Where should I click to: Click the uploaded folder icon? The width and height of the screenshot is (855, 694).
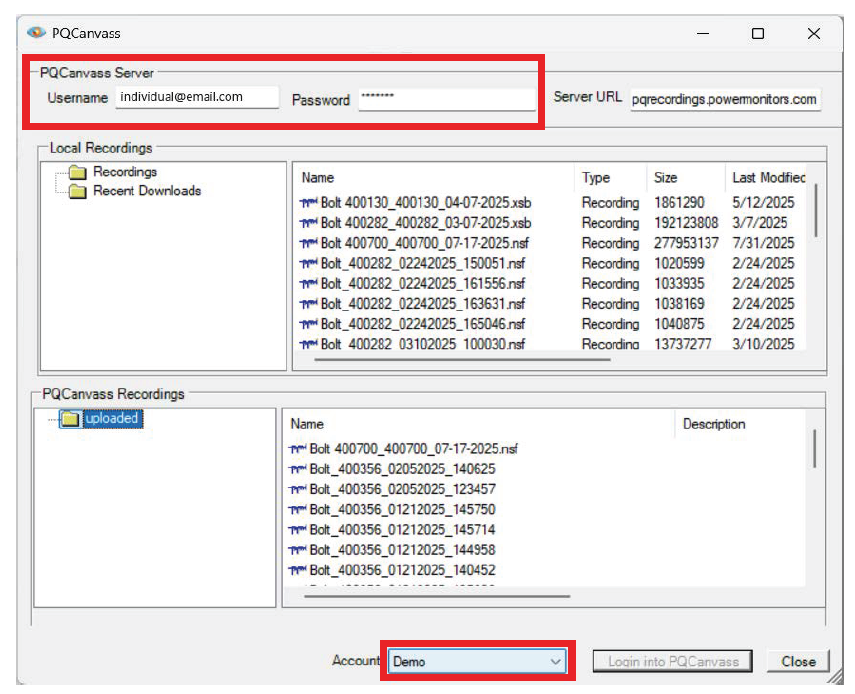click(69, 420)
